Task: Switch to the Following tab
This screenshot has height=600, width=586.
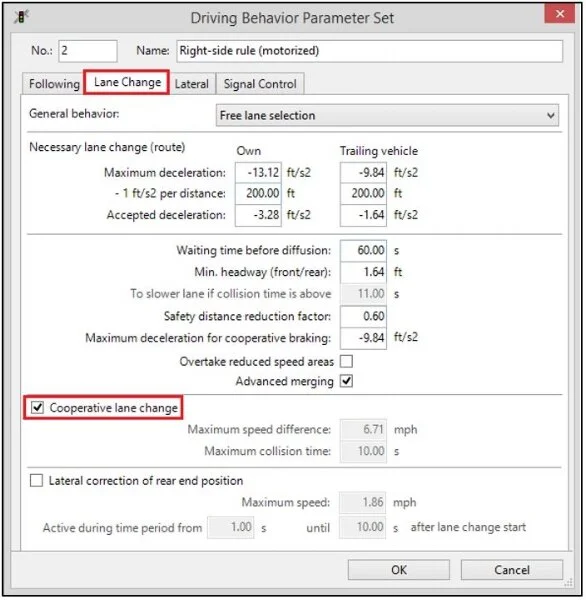Action: (x=54, y=84)
